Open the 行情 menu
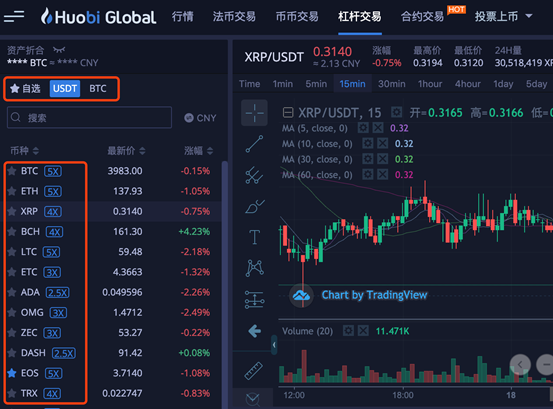Image resolution: width=553 pixels, height=409 pixels. point(183,16)
